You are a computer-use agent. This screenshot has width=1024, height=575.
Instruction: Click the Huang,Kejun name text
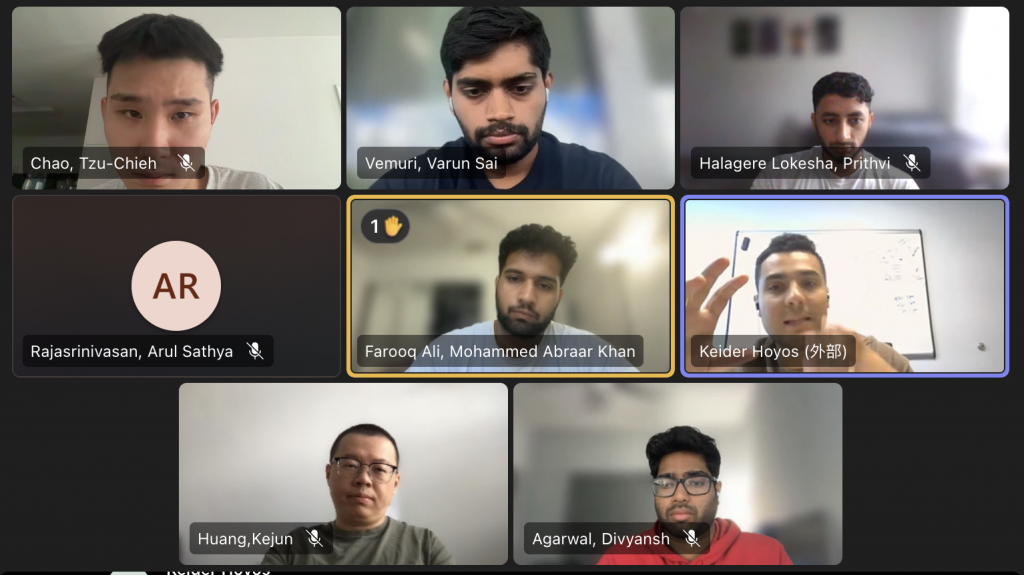(x=245, y=538)
